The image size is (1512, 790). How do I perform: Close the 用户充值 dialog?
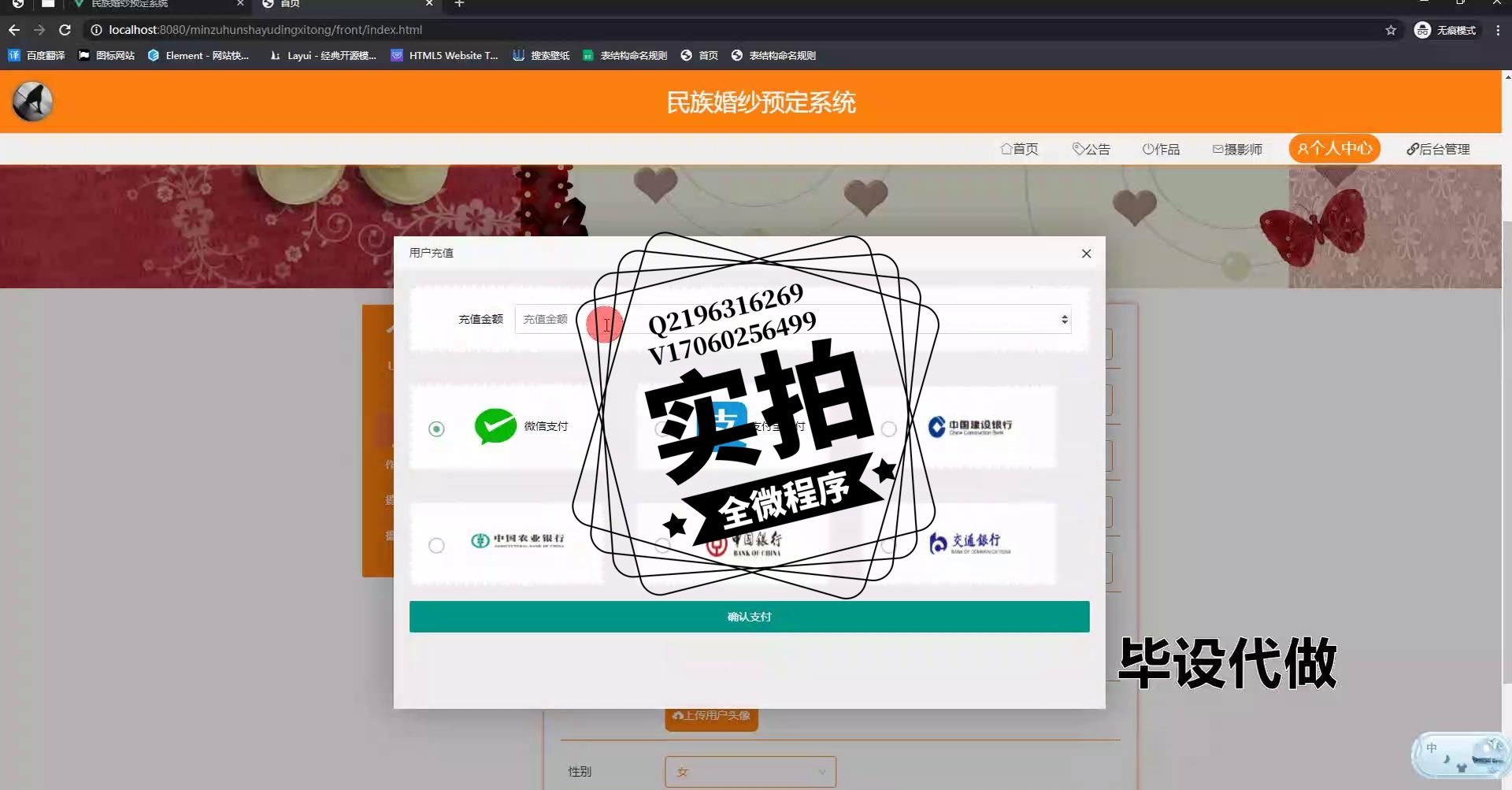(x=1086, y=253)
